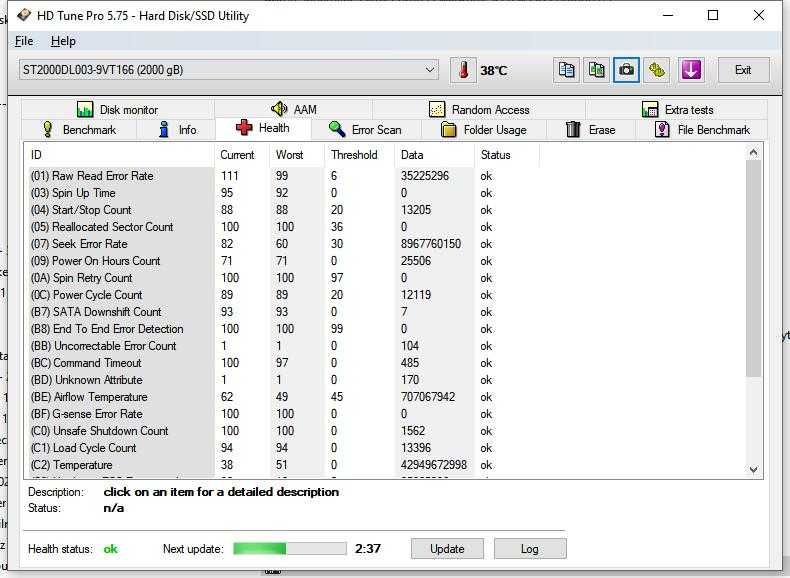Open the drive selection dropdown
This screenshot has width=790, height=578.
pos(229,70)
